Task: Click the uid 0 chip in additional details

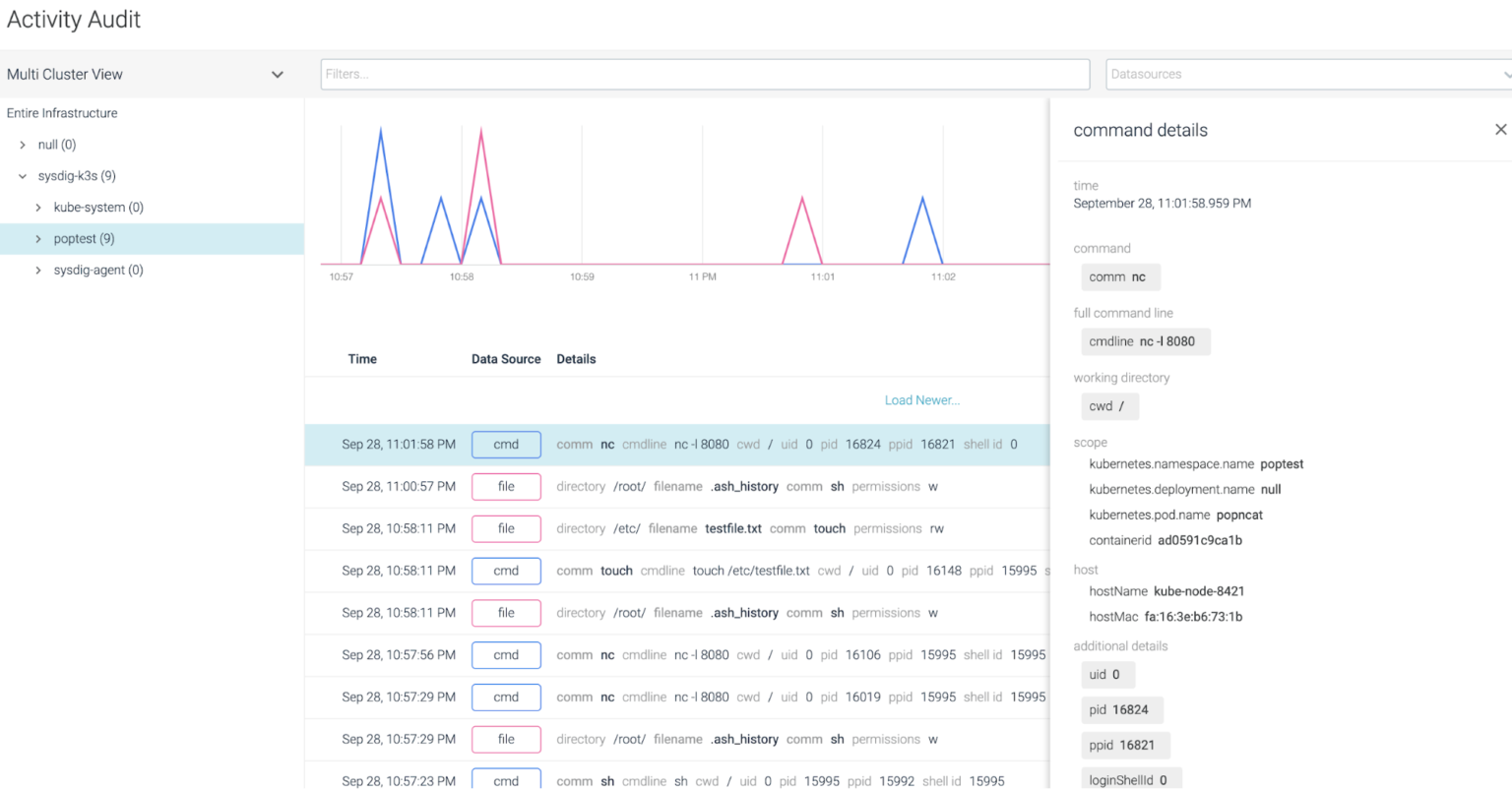Action: click(1107, 675)
